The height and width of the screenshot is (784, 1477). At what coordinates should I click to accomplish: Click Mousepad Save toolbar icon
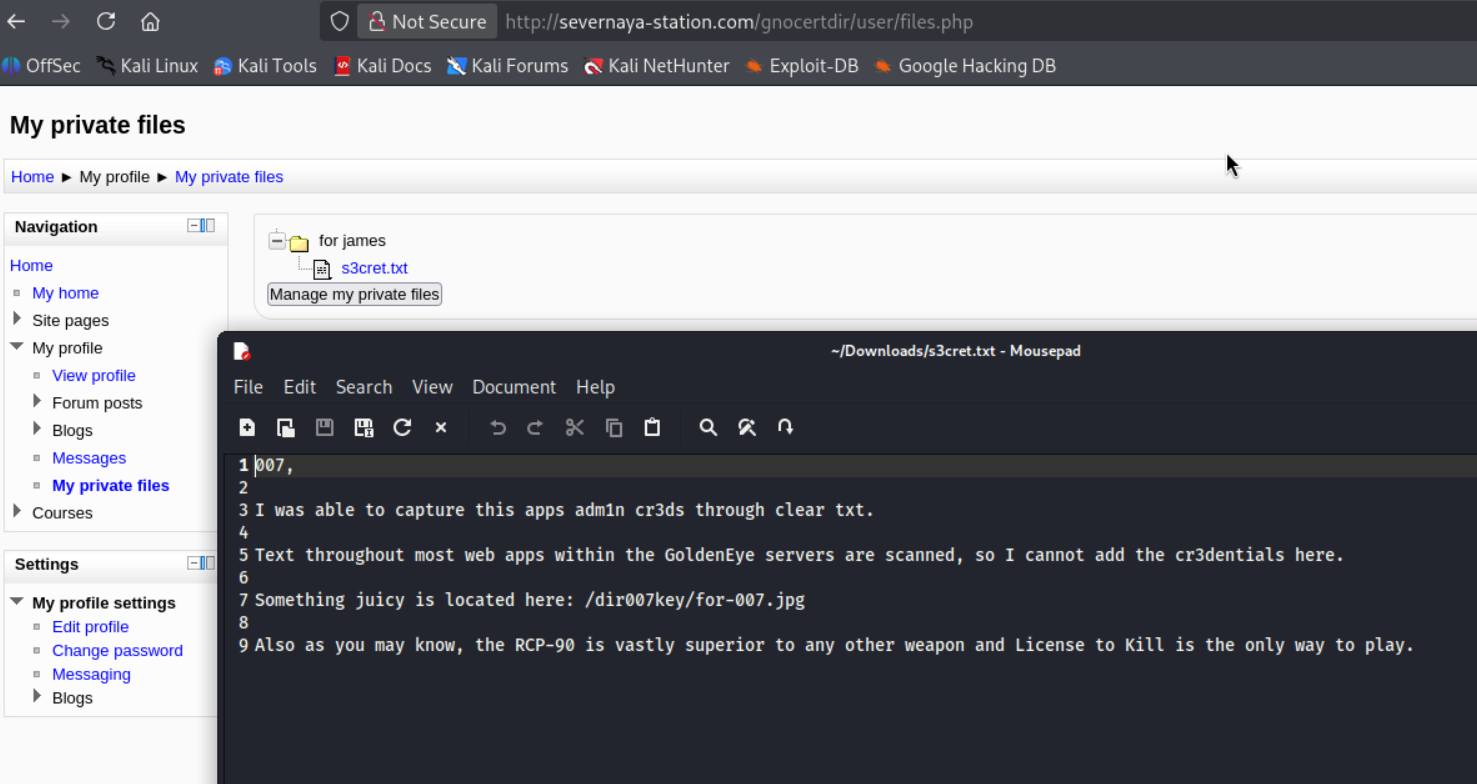coord(325,428)
